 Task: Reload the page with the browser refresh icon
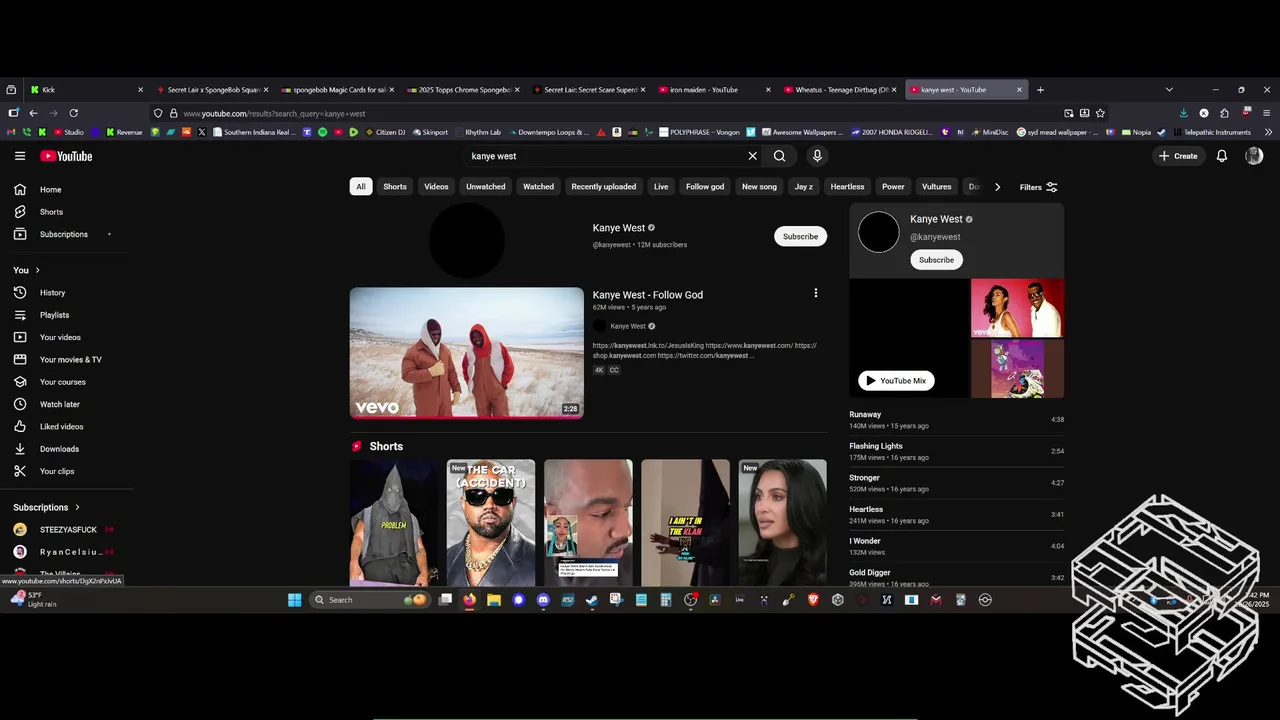pyautogui.click(x=73, y=114)
